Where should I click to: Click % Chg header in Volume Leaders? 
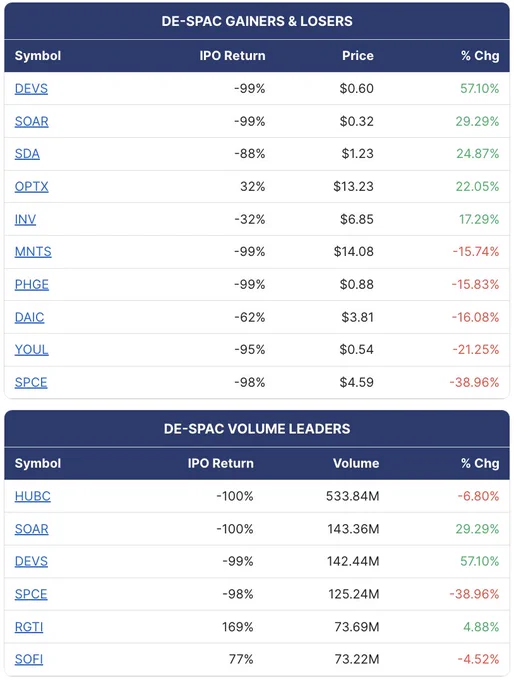480,463
